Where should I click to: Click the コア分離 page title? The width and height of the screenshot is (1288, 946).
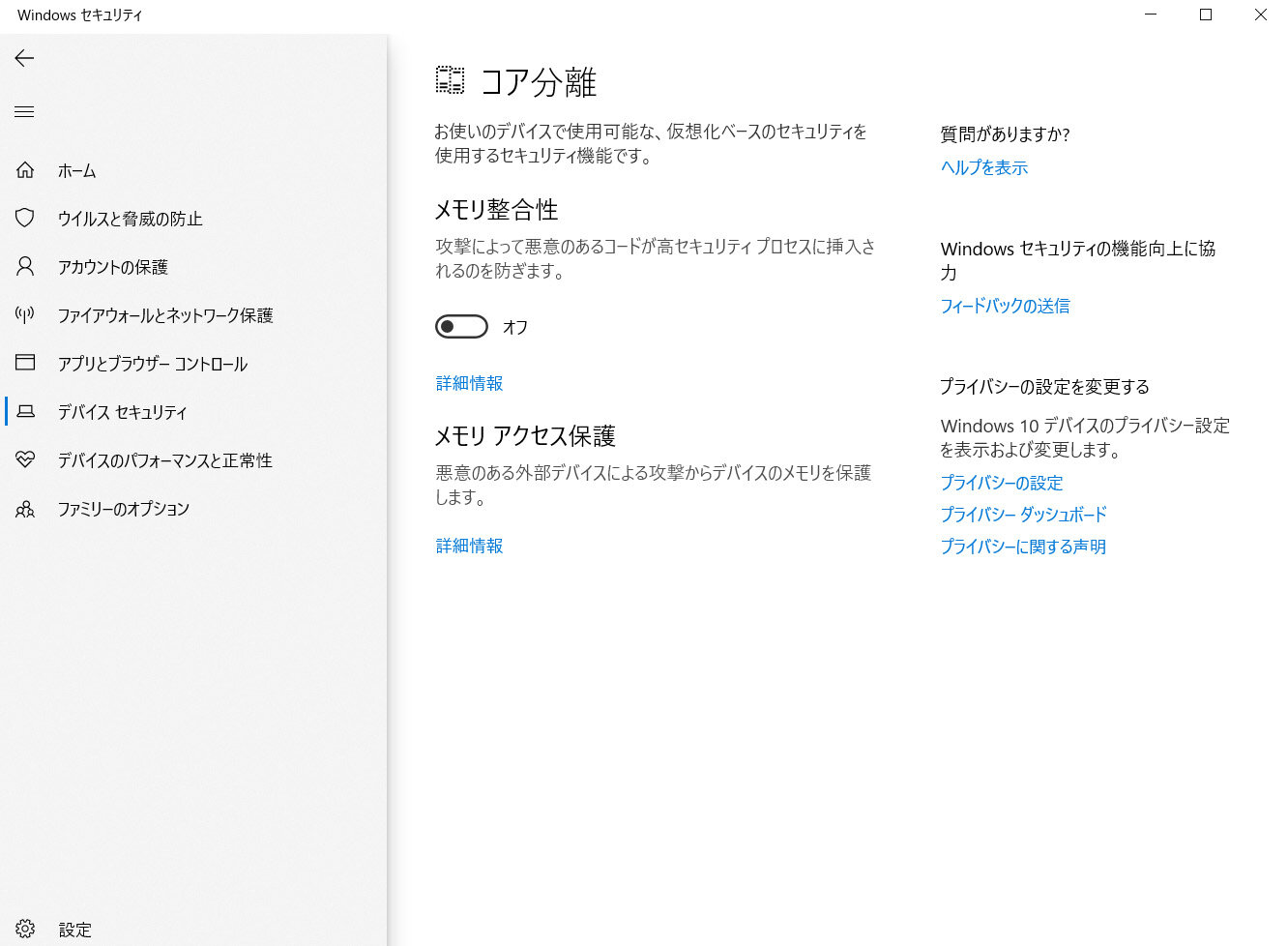[539, 82]
